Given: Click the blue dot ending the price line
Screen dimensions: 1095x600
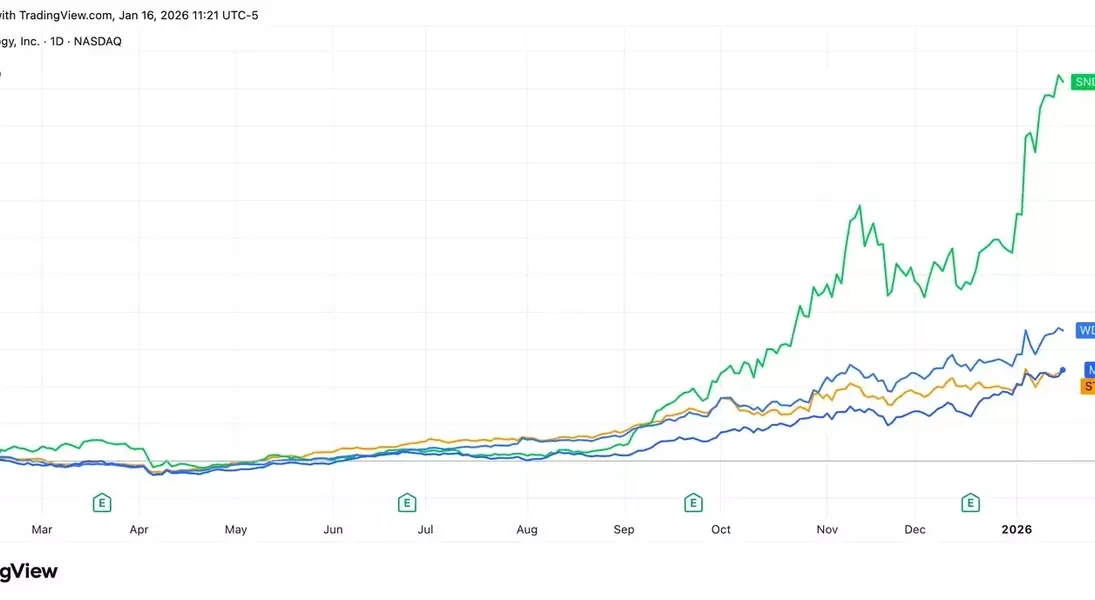Looking at the screenshot, I should point(1062,370).
